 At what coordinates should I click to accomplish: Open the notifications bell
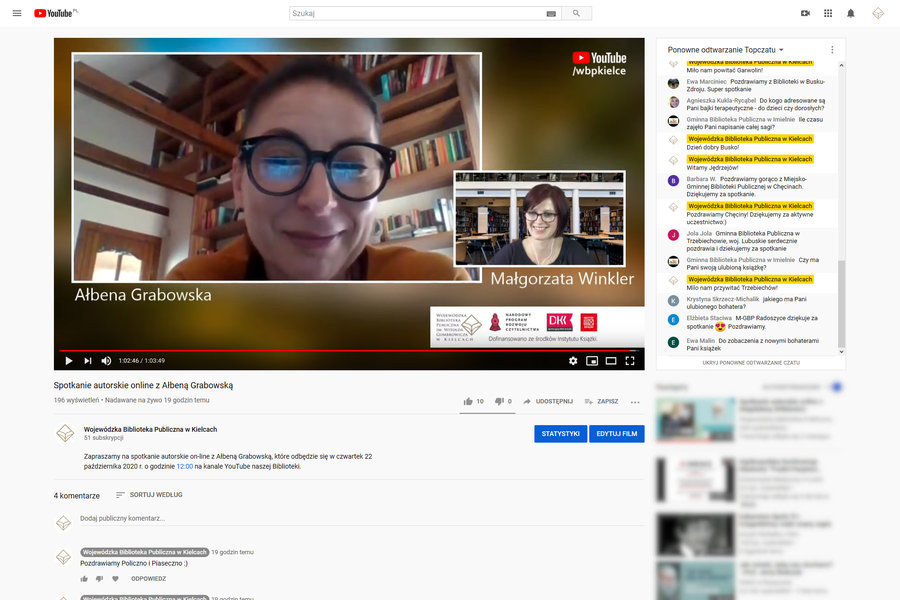(x=851, y=13)
